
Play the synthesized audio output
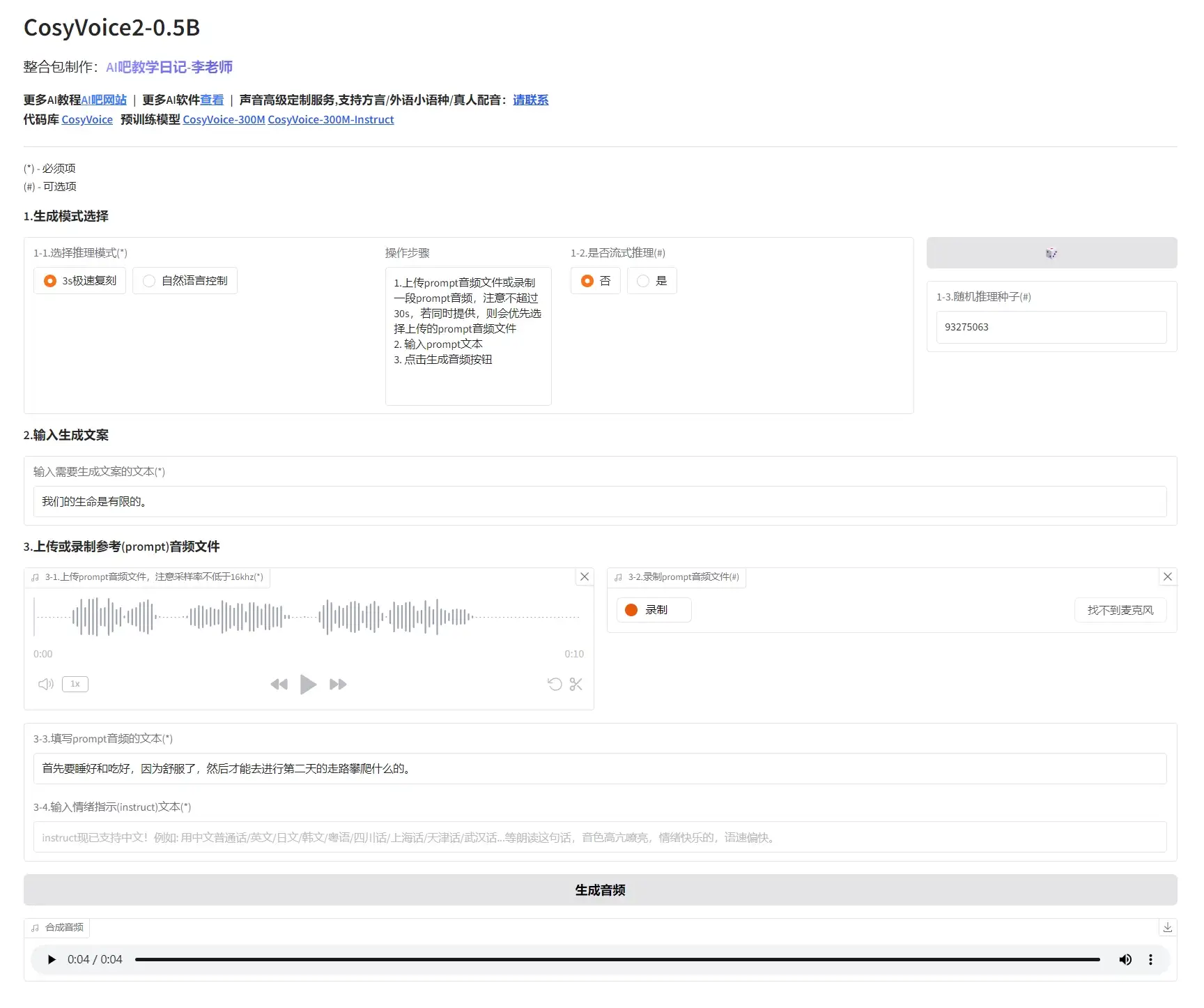52,959
